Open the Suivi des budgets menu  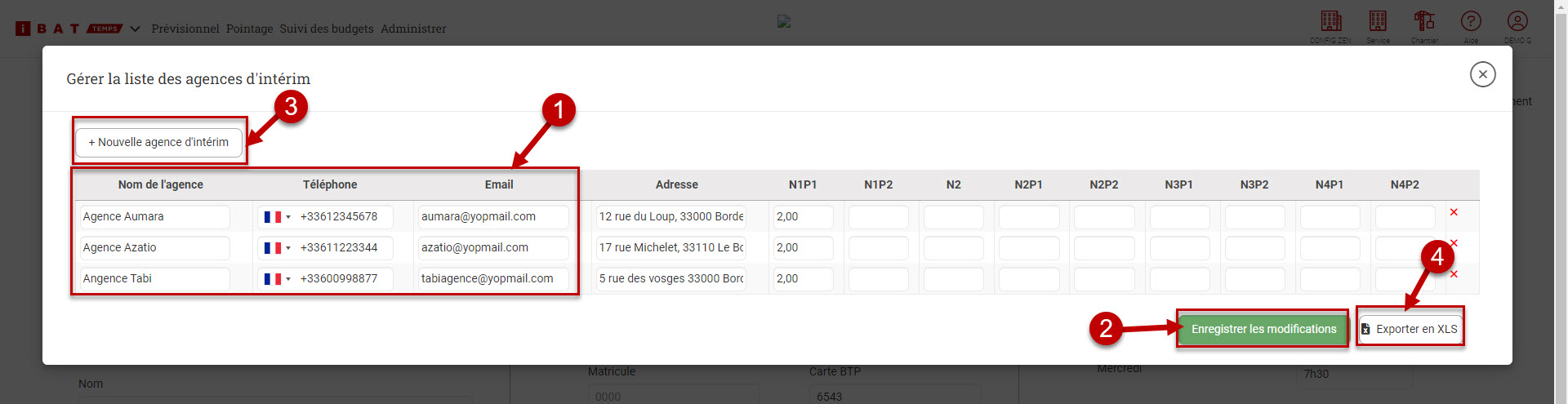[x=327, y=29]
